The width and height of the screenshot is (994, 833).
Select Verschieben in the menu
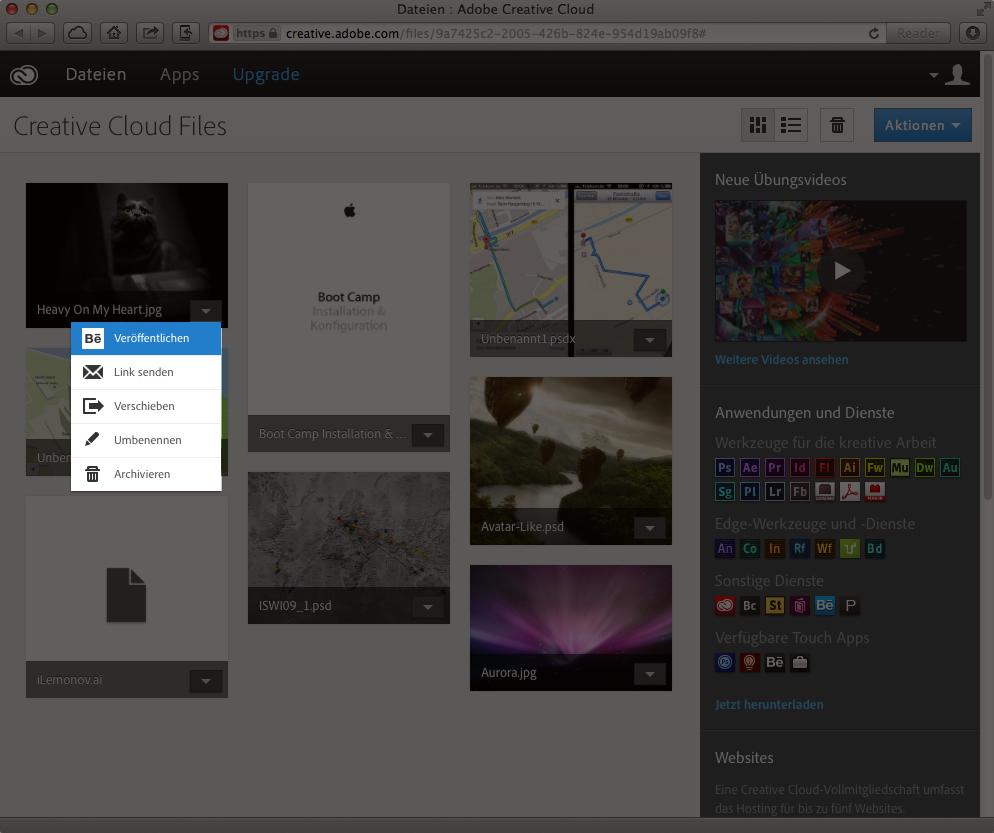(146, 406)
